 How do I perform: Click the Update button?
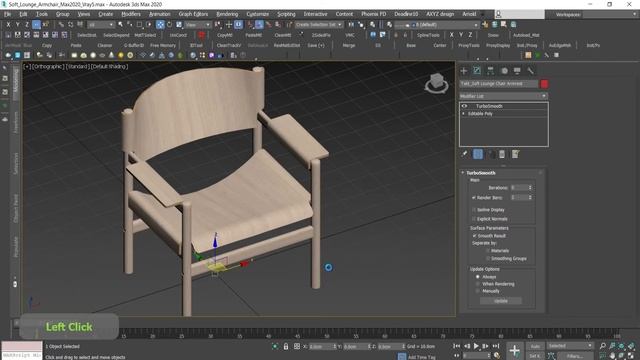pyautogui.click(x=501, y=301)
